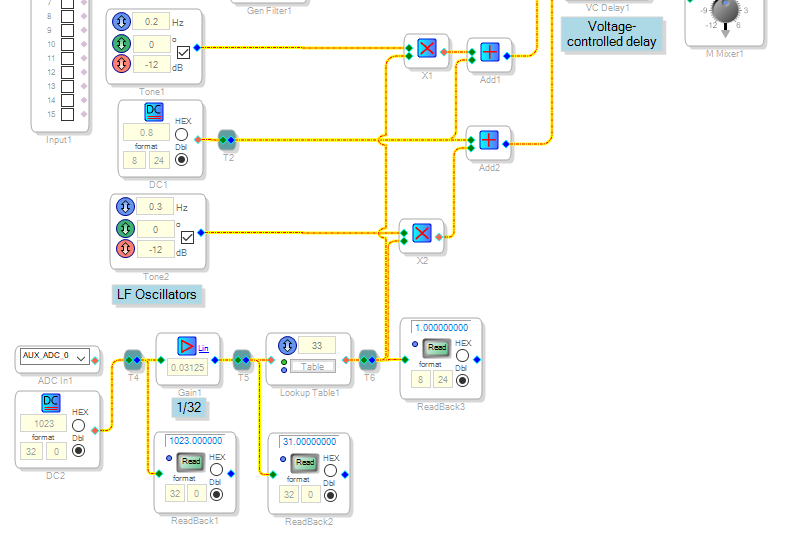Open the AUX_ADC_0 dropdown
The height and width of the screenshot is (540, 785).
(55, 356)
